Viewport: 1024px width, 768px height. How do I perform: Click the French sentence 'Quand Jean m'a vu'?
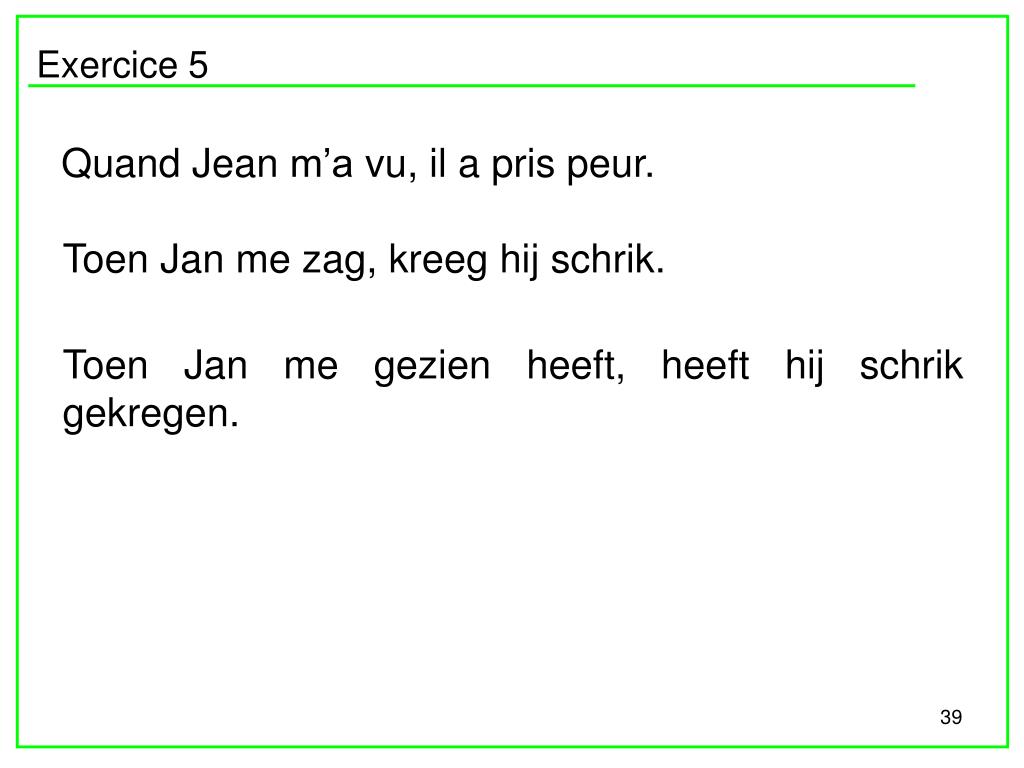239,164
